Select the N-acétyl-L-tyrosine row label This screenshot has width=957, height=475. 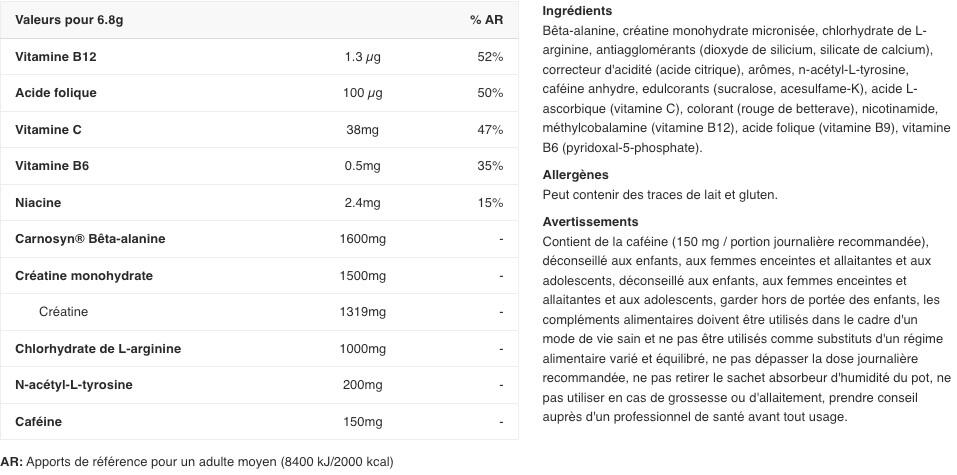pos(74,385)
